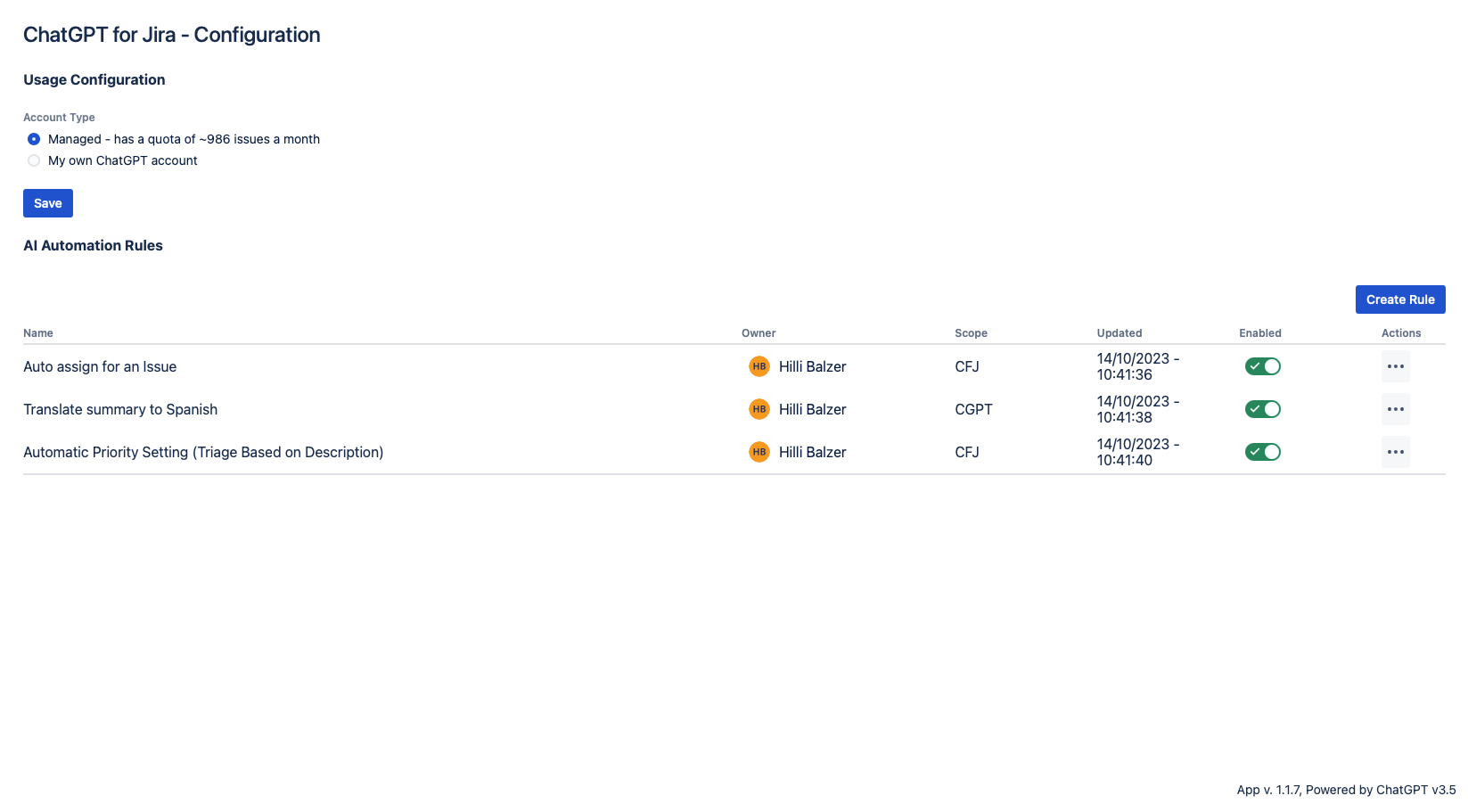Screen dimensions: 1468x812
Task: Click the Usage Configuration heading
Action: [94, 79]
